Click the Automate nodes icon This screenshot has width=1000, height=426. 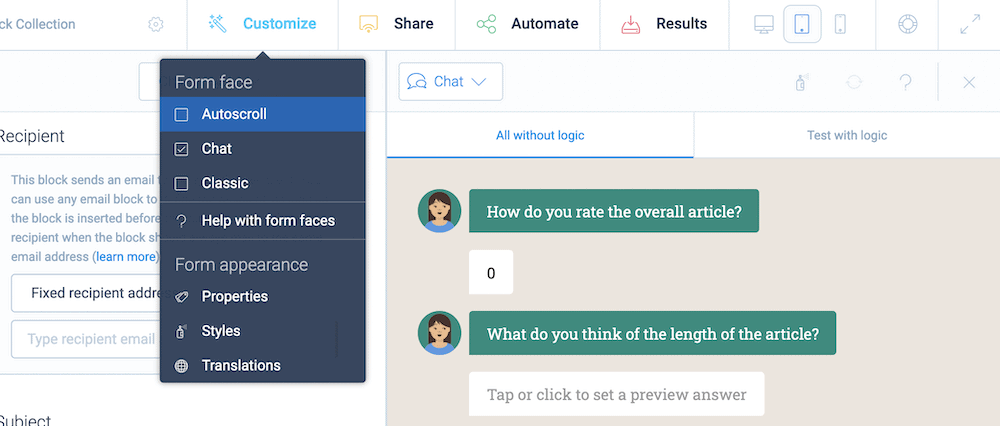click(486, 24)
